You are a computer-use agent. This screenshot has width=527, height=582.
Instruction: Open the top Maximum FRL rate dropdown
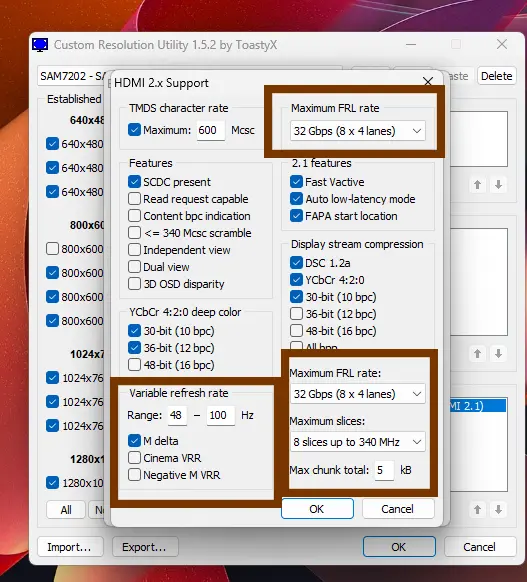pos(358,131)
